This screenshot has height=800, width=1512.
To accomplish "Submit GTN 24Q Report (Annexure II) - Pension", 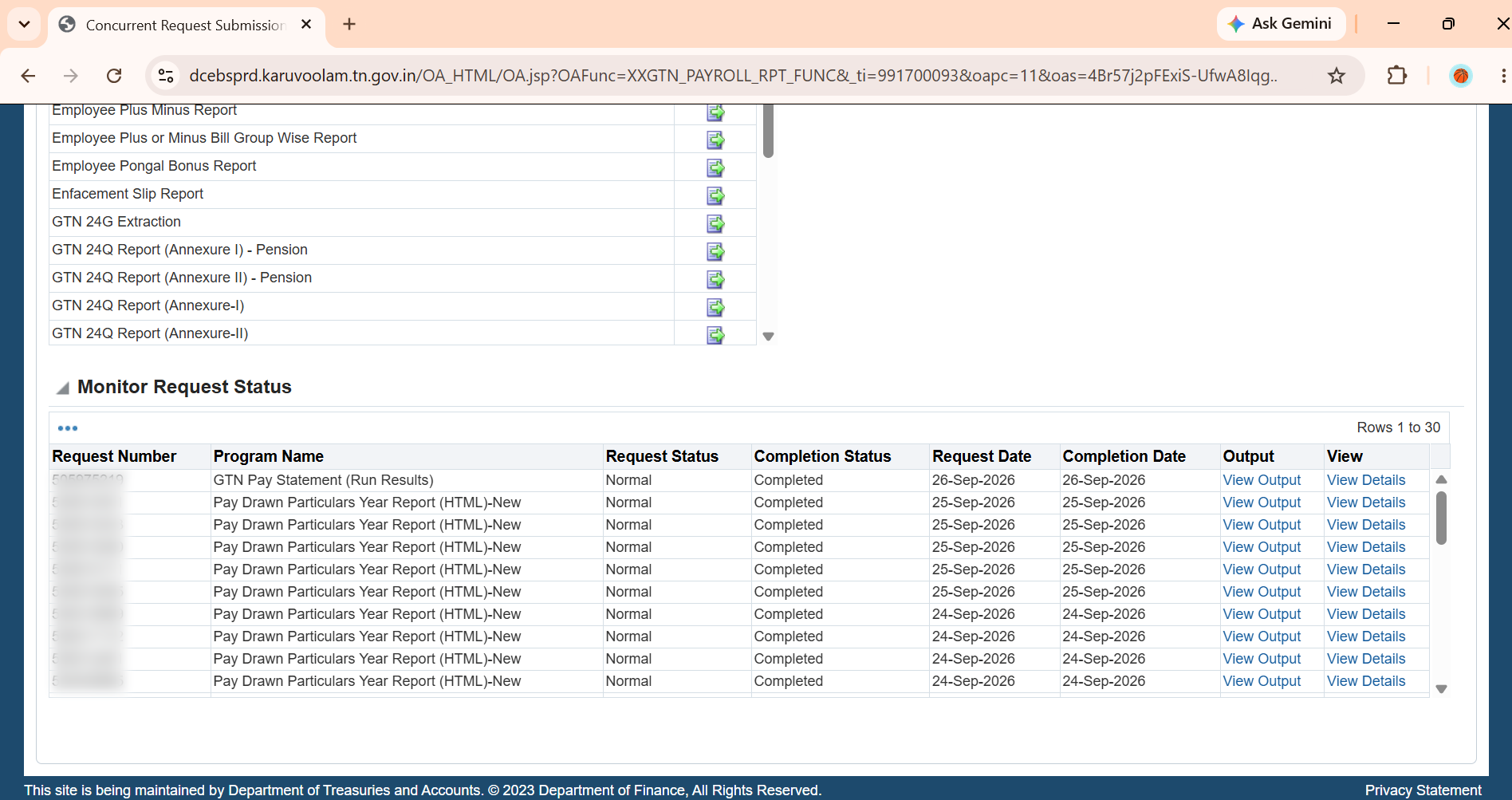I will coord(715,279).
